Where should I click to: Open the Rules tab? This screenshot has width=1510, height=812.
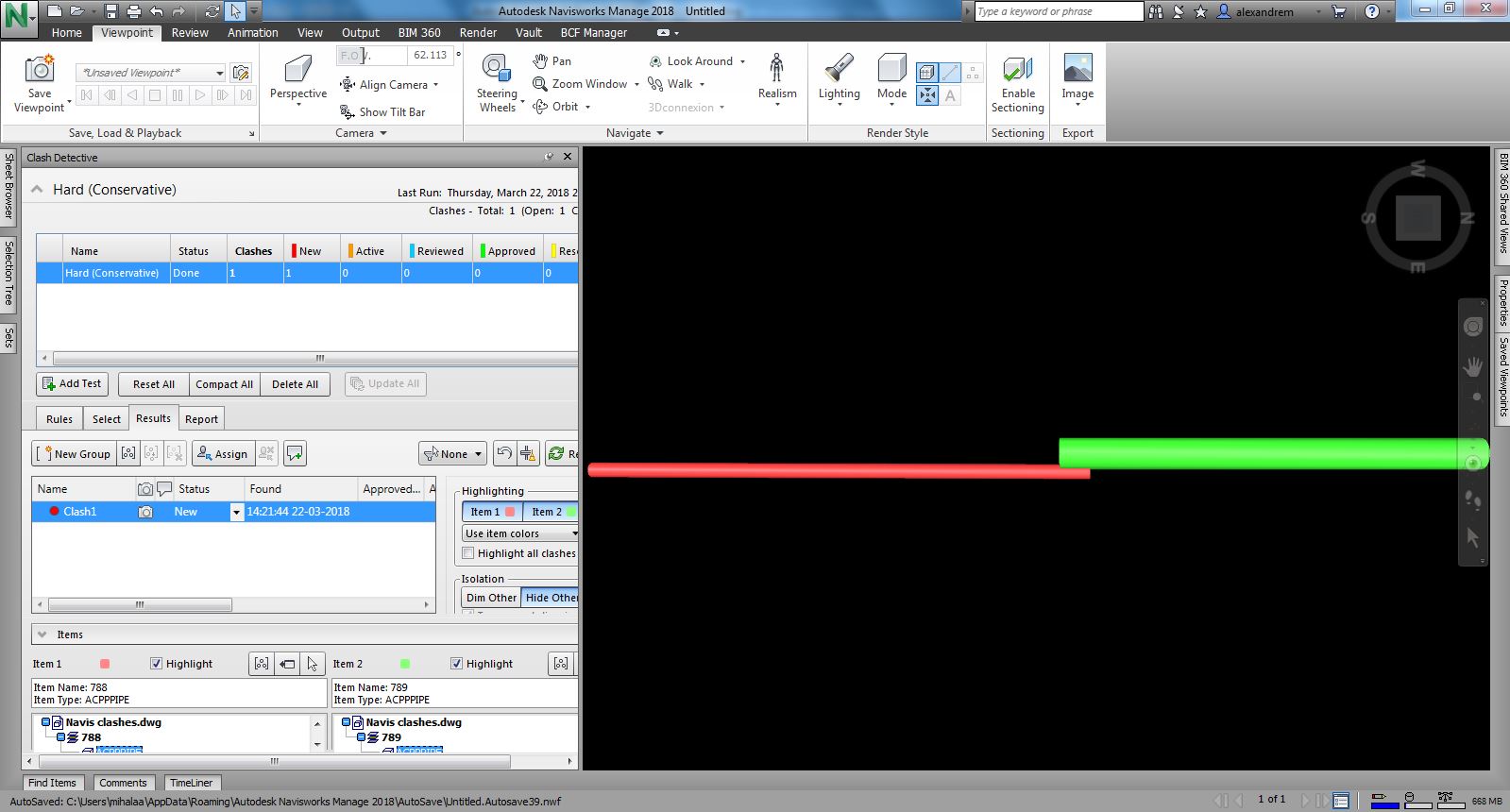tap(59, 419)
